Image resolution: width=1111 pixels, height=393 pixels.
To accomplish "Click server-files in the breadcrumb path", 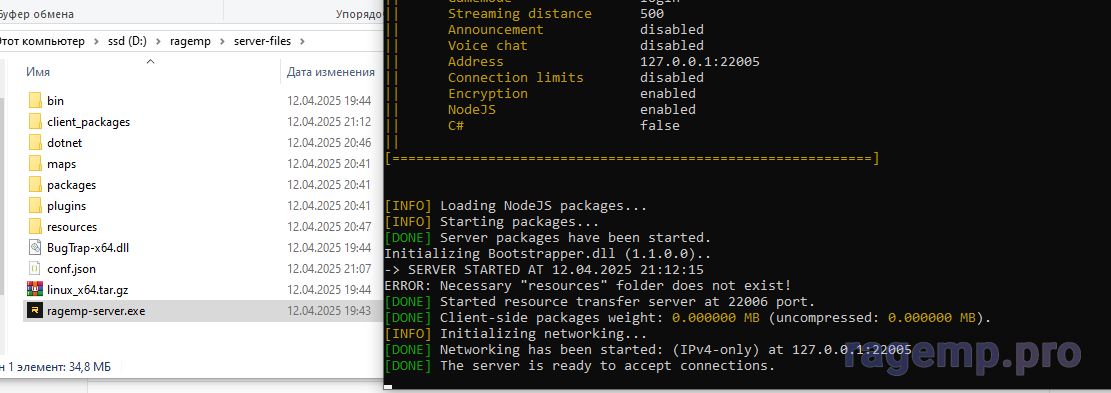I will 262,41.
